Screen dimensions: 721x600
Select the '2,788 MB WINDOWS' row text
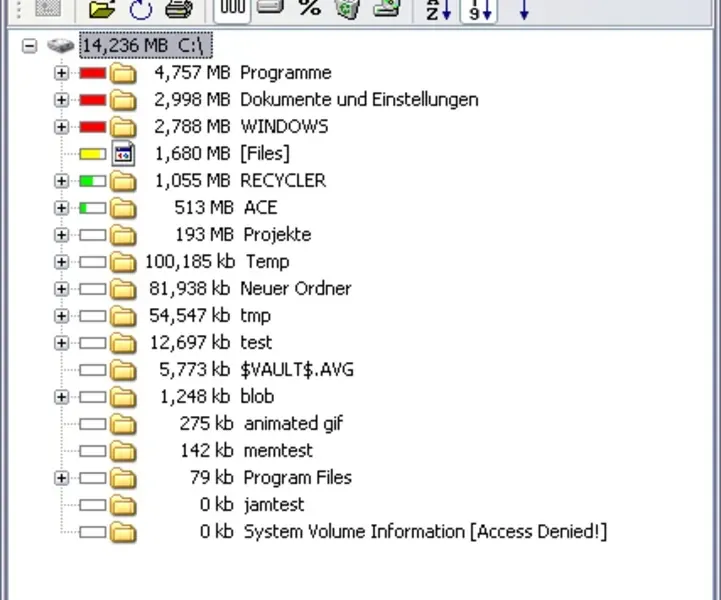point(241,126)
